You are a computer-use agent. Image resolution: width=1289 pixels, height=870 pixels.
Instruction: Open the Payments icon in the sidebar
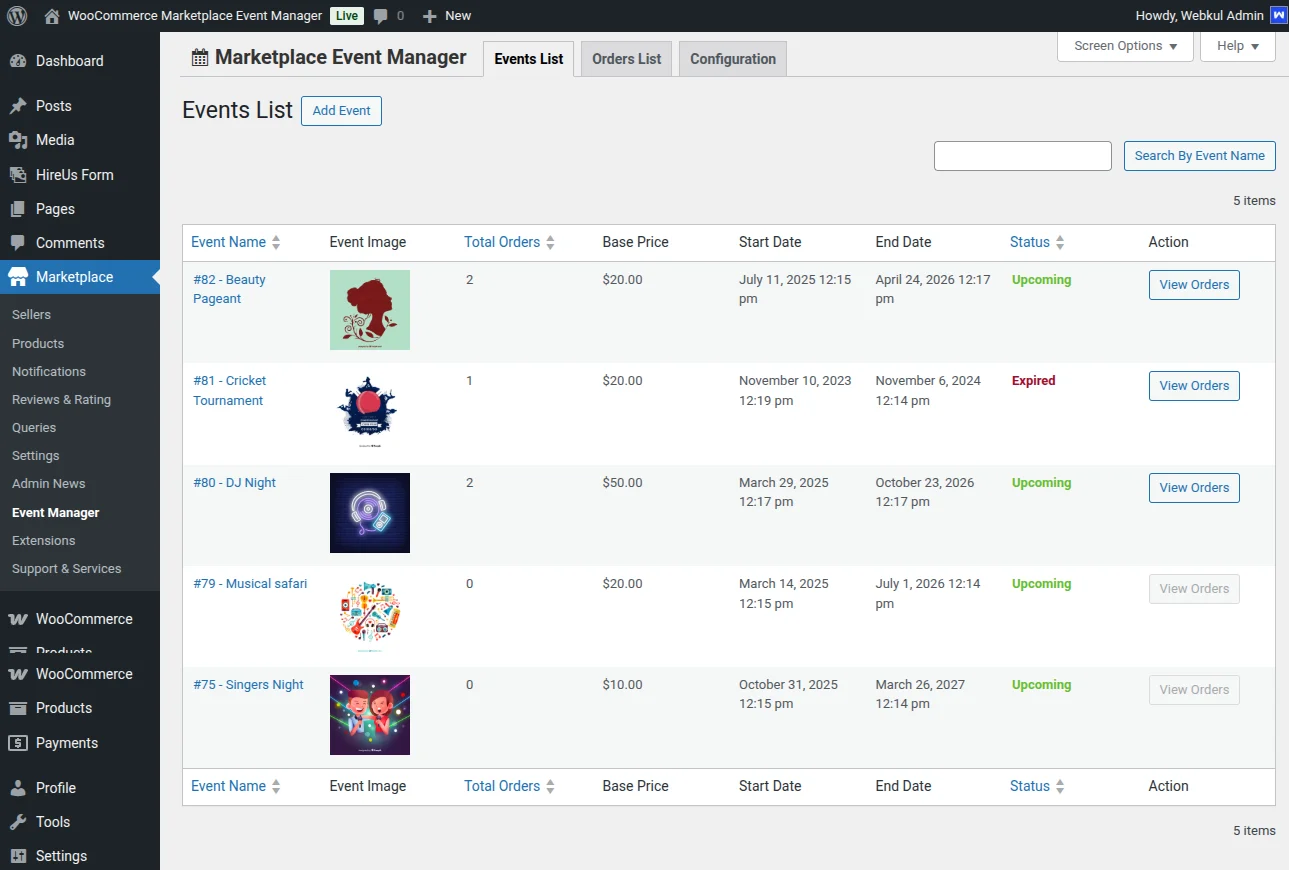click(20, 742)
